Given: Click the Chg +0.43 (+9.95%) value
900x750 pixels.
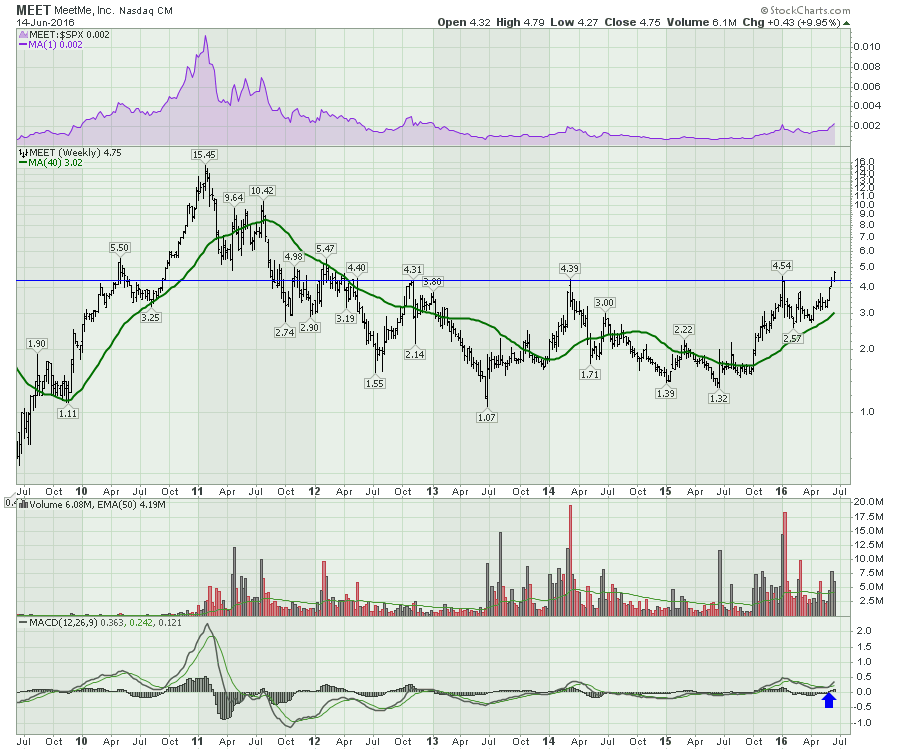Looking at the screenshot, I should tap(791, 22).
